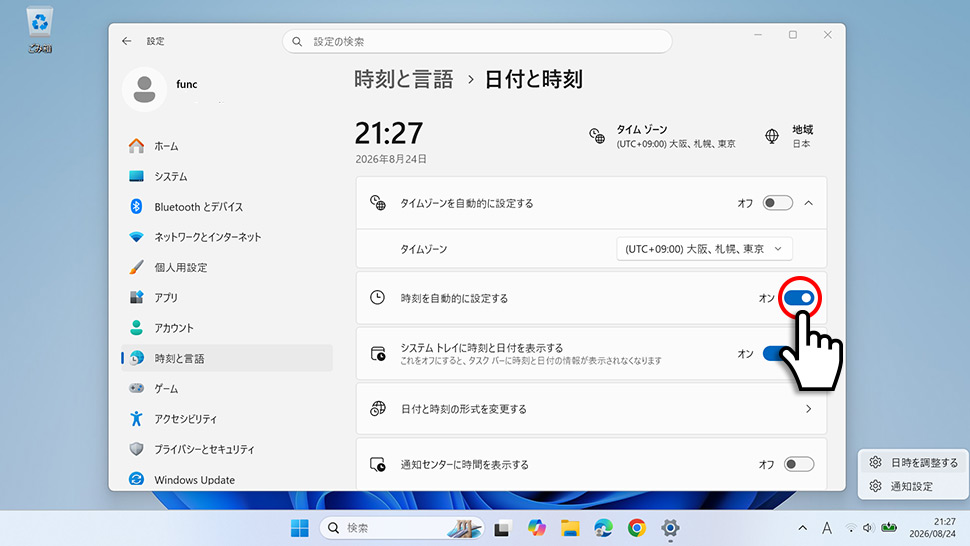The height and width of the screenshot is (546, 970).
Task: Choose 日時を調整する in context menu
Action: (914, 463)
